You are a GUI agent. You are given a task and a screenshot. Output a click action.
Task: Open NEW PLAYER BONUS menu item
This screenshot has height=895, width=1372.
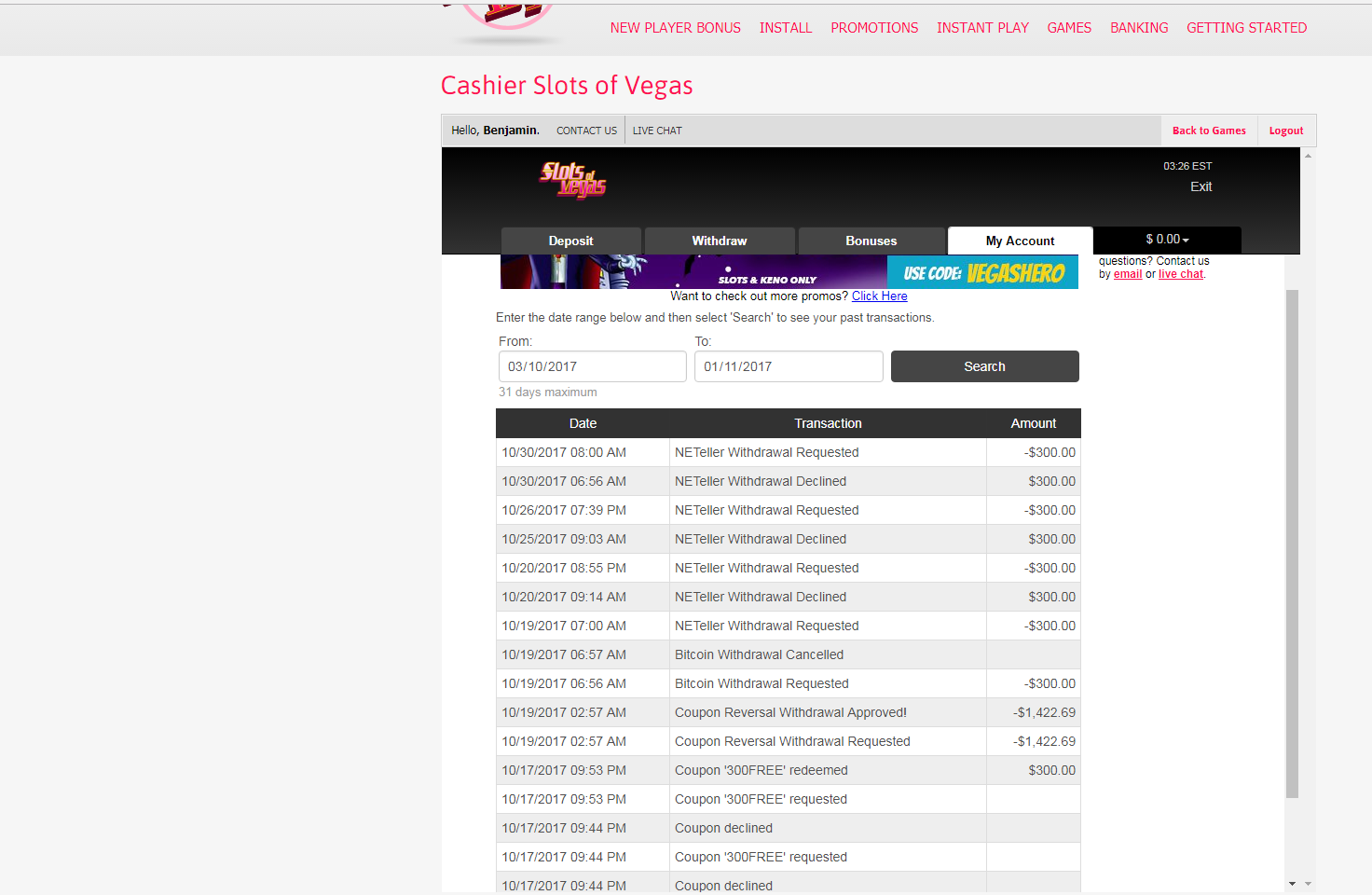tap(676, 28)
